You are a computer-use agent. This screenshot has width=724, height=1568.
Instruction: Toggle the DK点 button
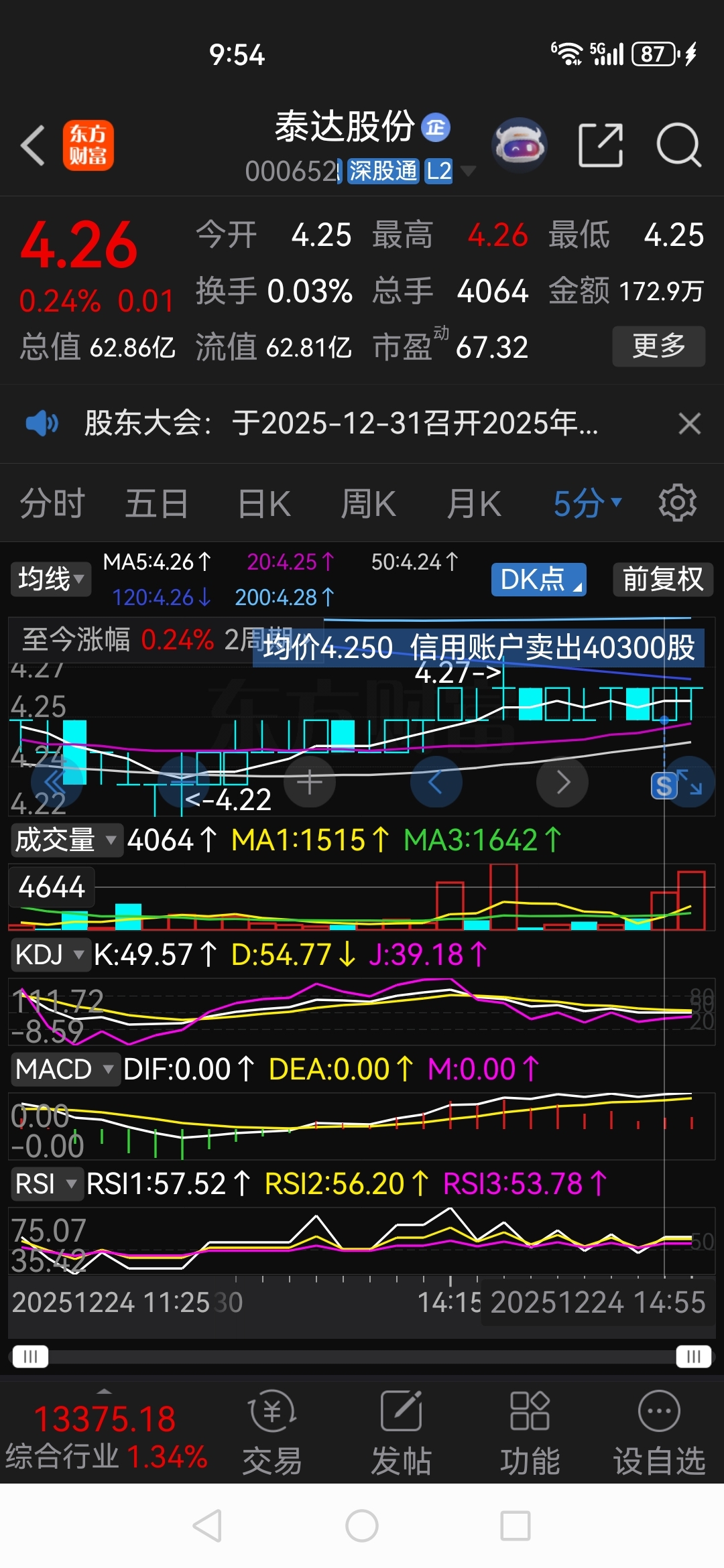[539, 580]
